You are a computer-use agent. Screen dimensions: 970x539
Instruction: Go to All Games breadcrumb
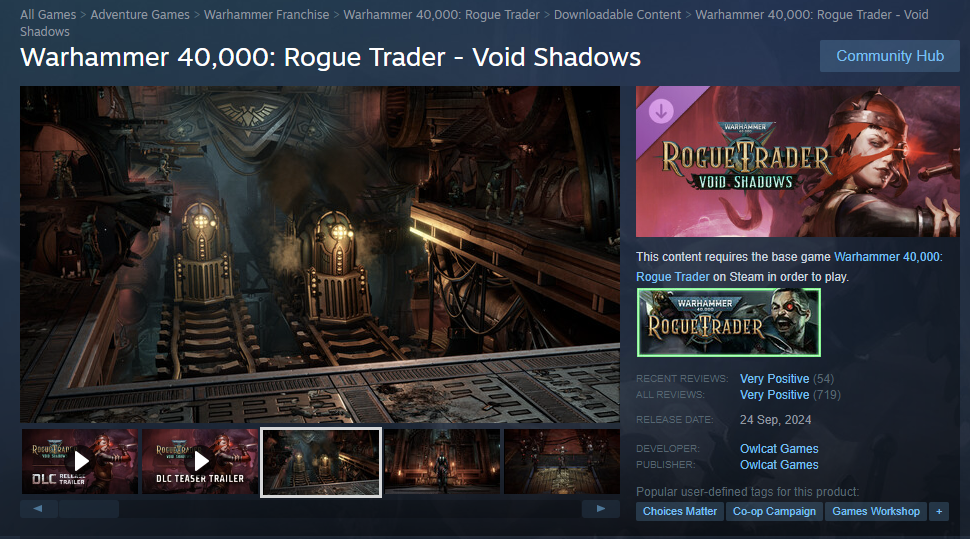click(x=48, y=15)
